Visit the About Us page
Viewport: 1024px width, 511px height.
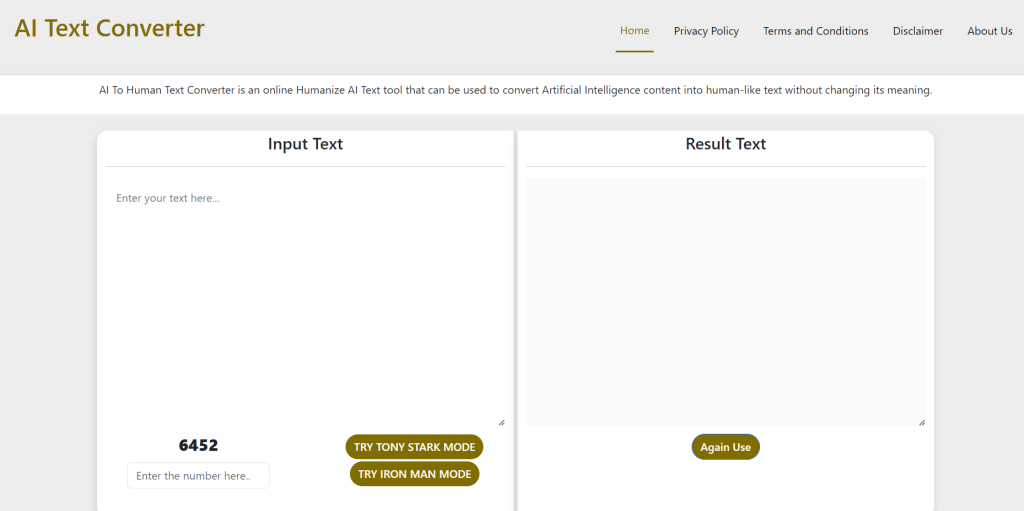[x=989, y=31]
